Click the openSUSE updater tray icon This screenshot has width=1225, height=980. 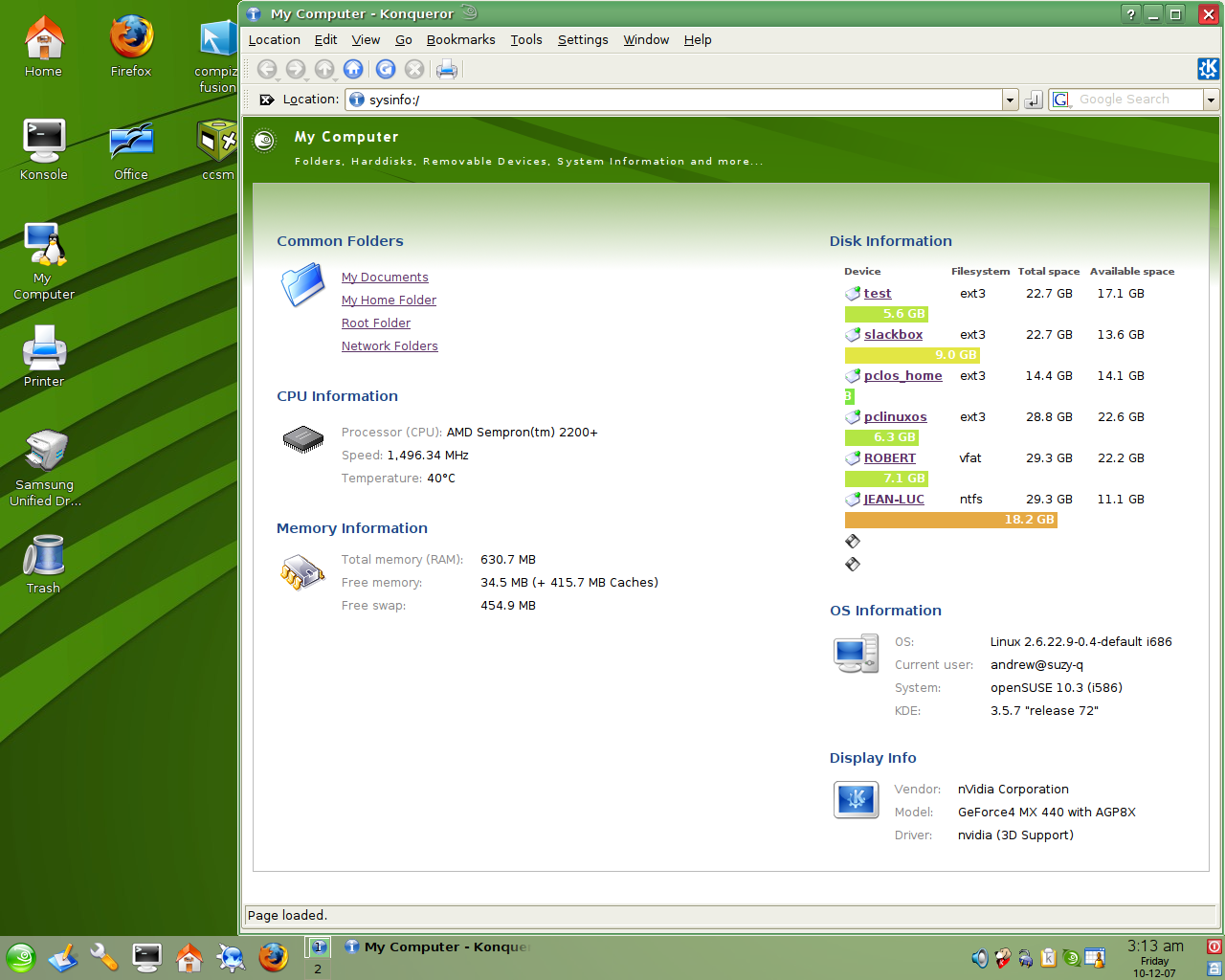coord(1071,958)
